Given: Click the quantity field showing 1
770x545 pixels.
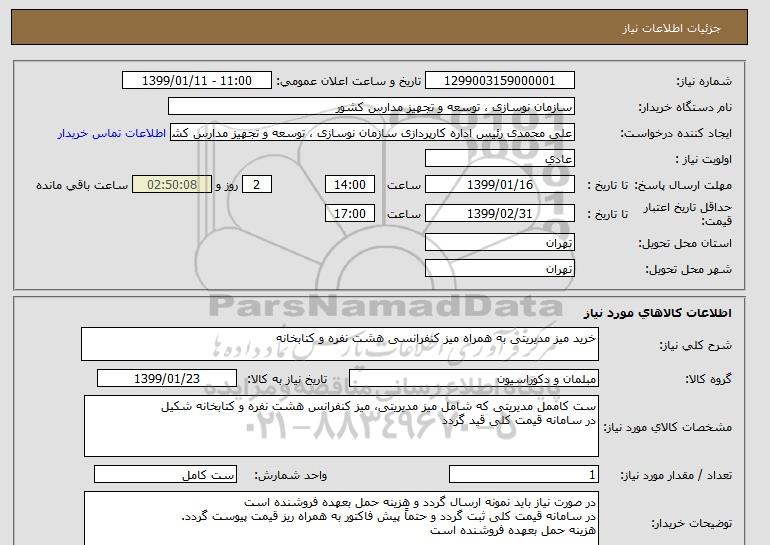Looking at the screenshot, I should [523, 475].
